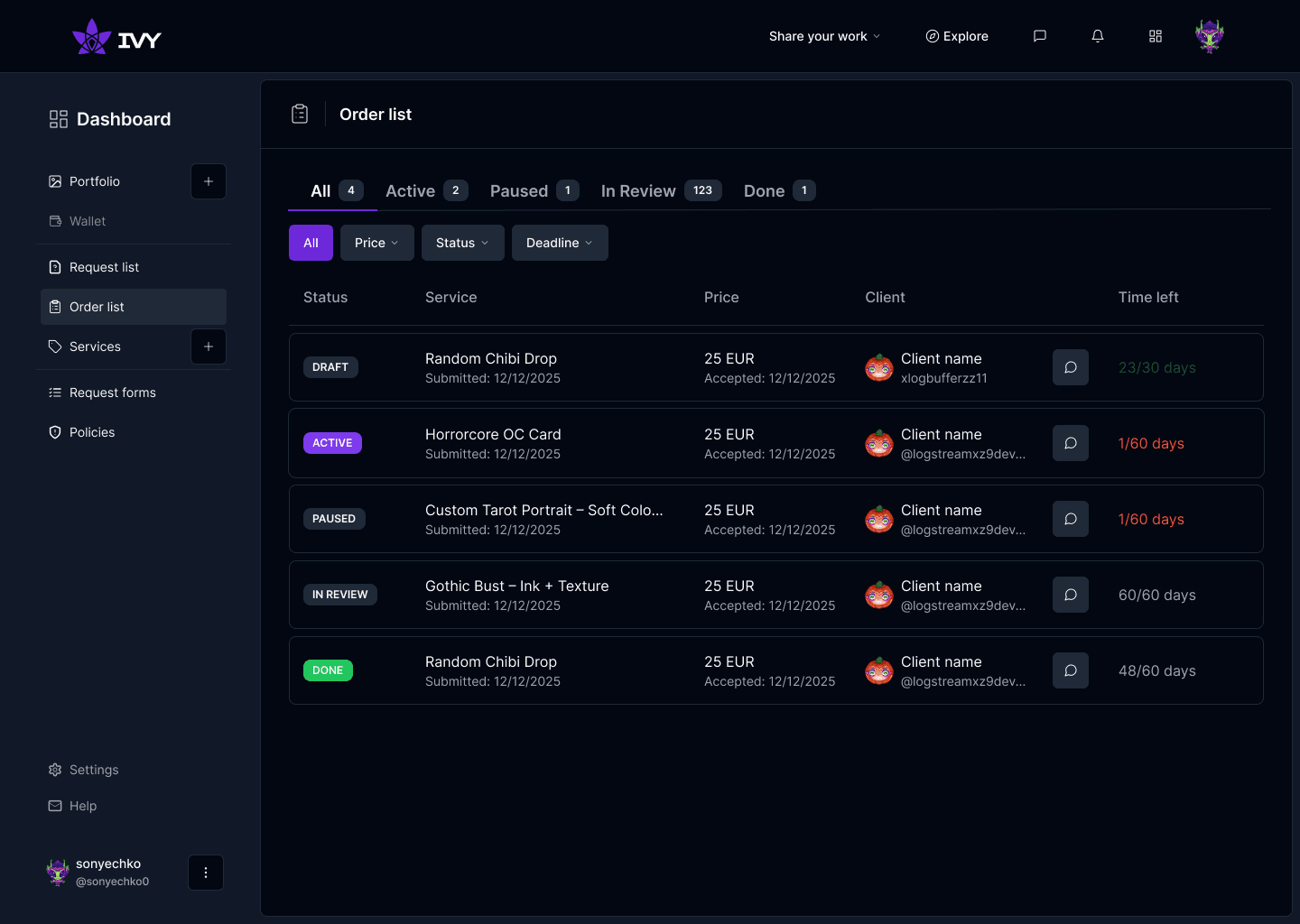Click the 60/60 days time left
1300x924 pixels.
click(x=1157, y=595)
